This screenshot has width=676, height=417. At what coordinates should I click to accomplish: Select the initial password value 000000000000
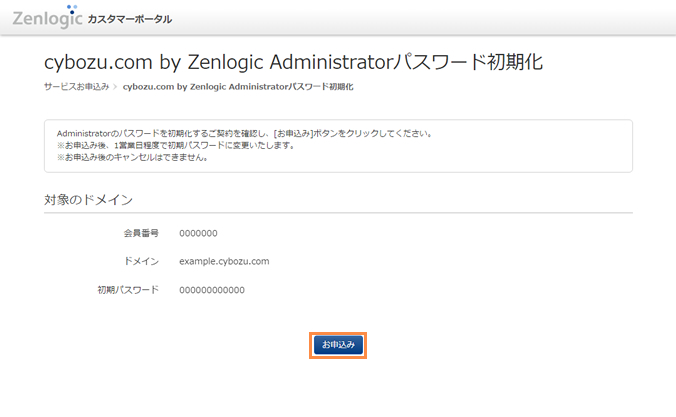[x=212, y=290]
